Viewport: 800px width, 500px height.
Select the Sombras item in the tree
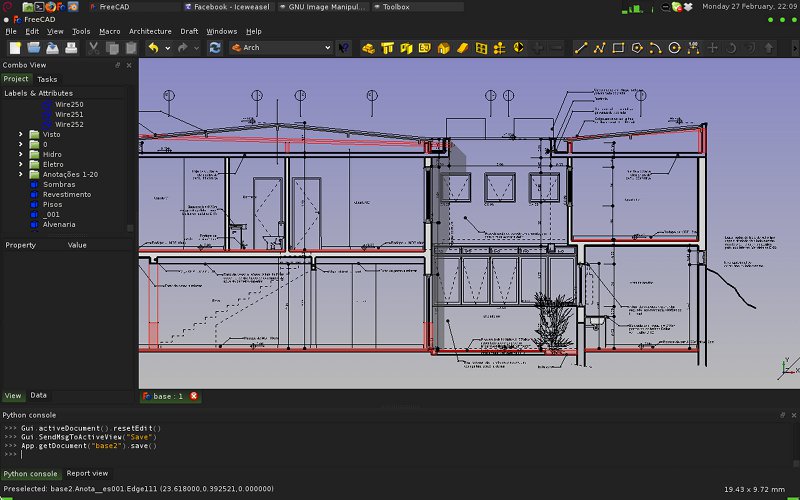point(59,184)
